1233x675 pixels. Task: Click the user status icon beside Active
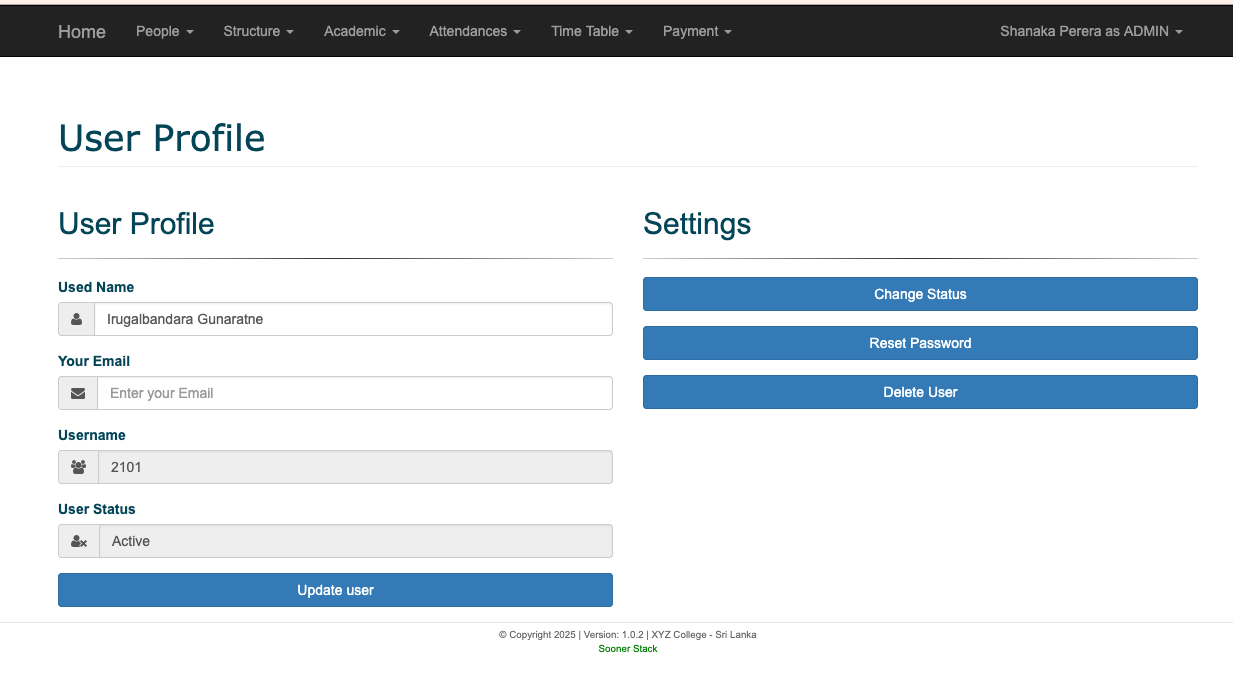click(79, 541)
